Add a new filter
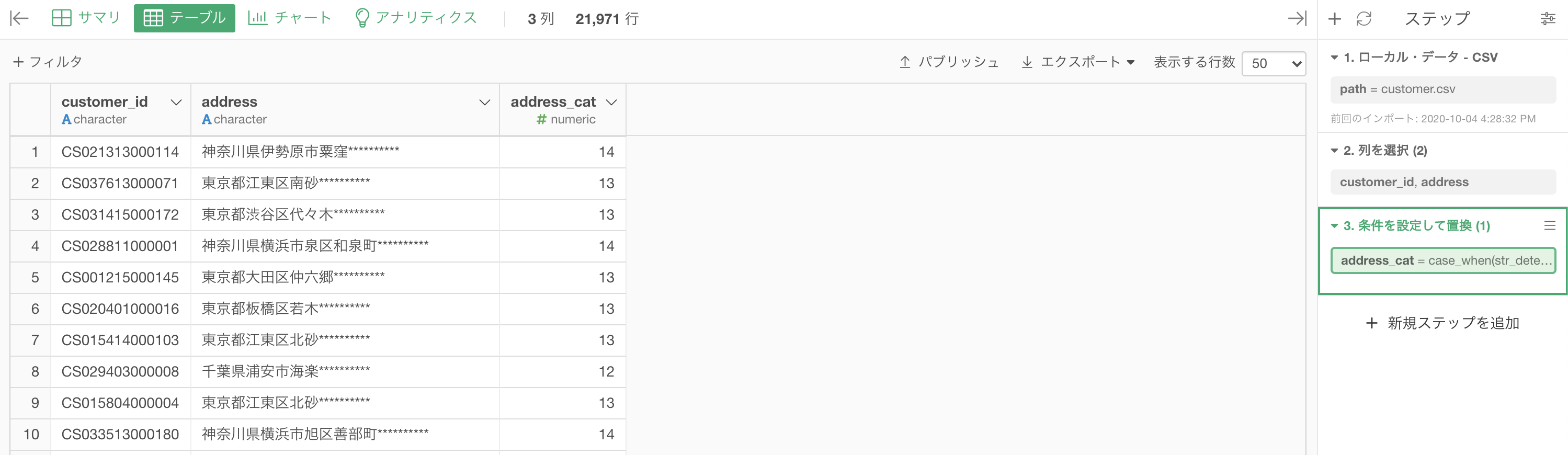The width and height of the screenshot is (1568, 455). coord(48,61)
